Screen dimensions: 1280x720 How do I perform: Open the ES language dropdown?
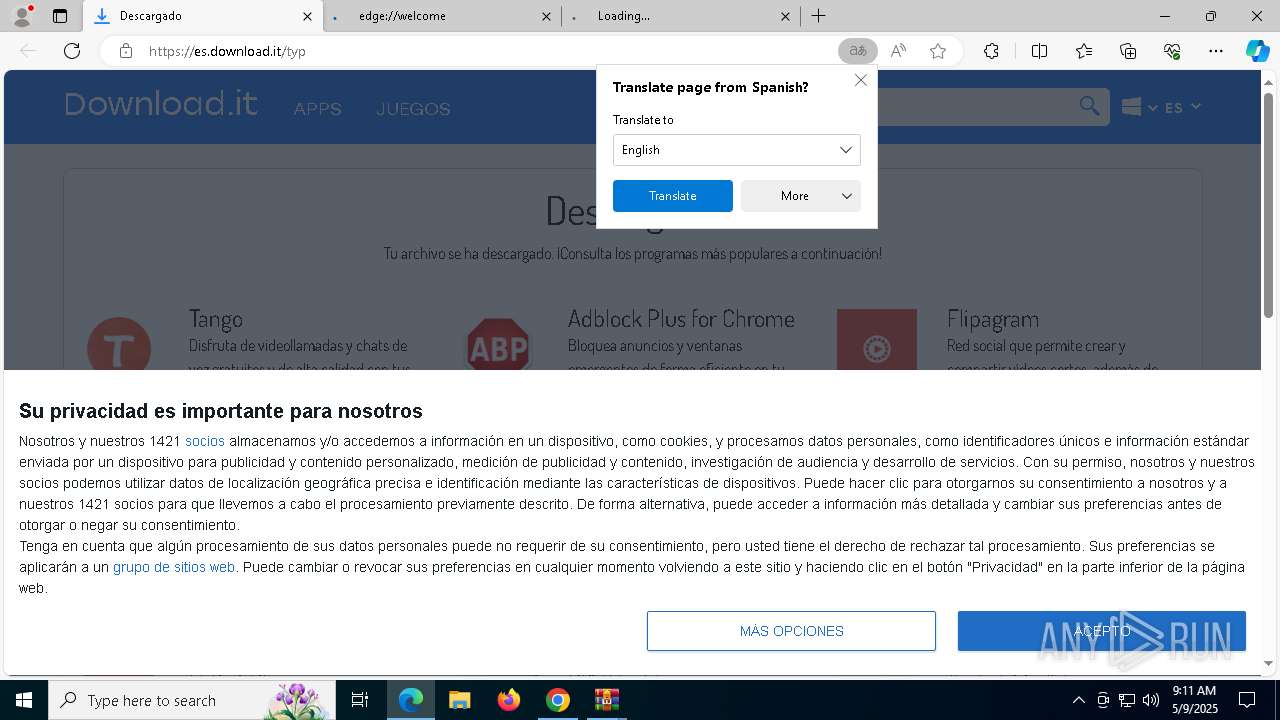1182,107
